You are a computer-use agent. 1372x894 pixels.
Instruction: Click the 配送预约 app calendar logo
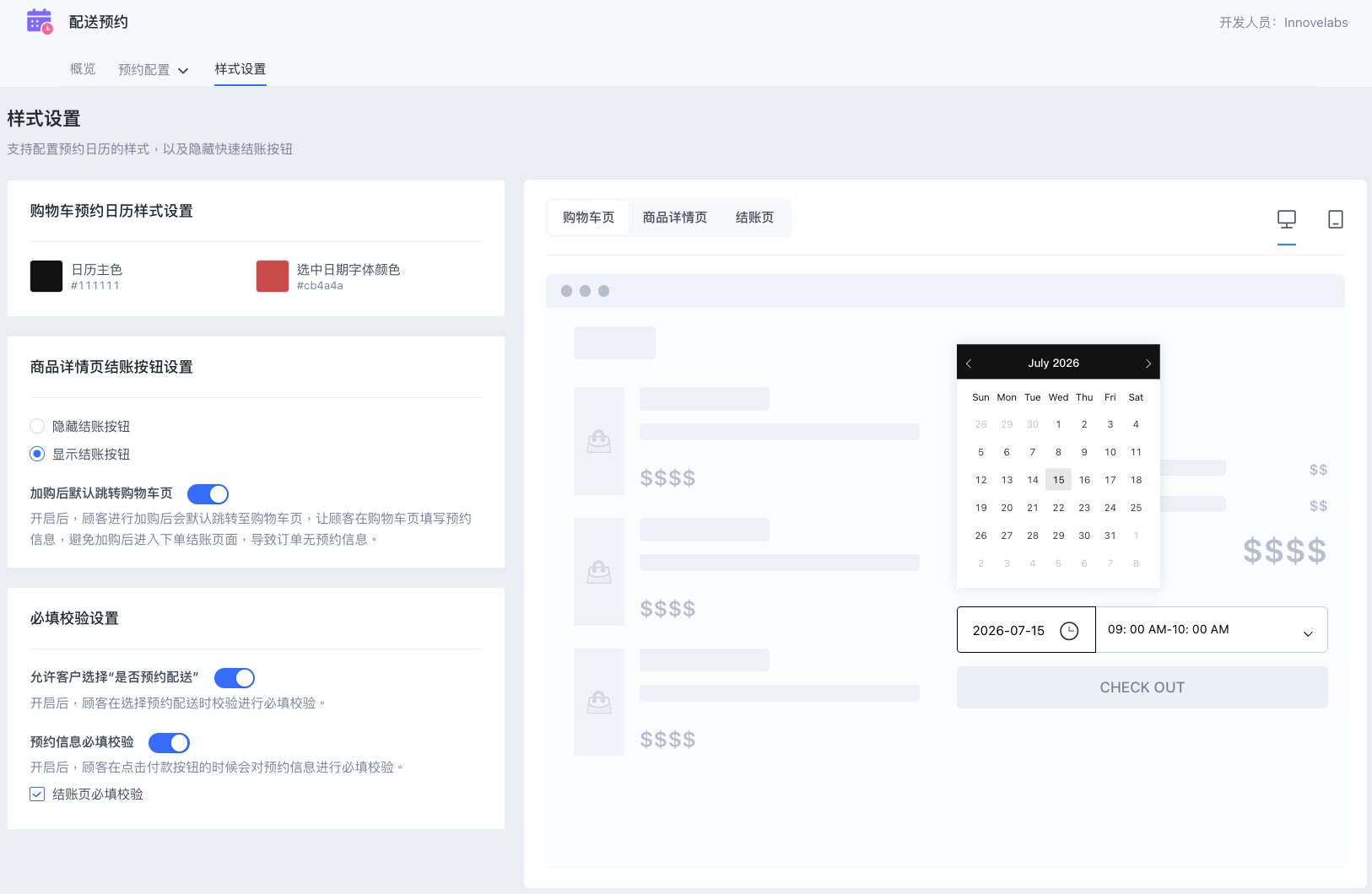point(40,21)
